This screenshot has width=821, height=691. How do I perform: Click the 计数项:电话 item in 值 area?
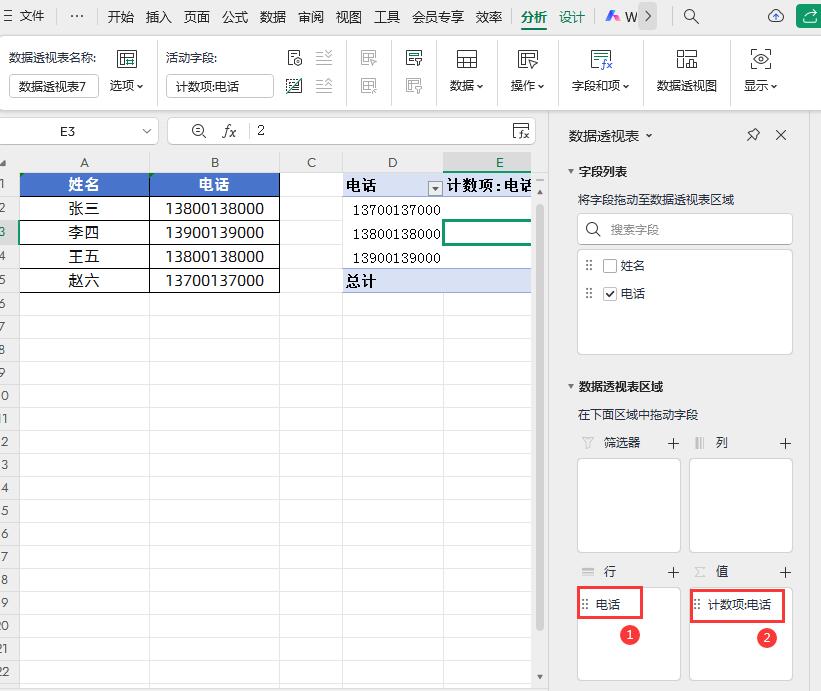coord(738,605)
